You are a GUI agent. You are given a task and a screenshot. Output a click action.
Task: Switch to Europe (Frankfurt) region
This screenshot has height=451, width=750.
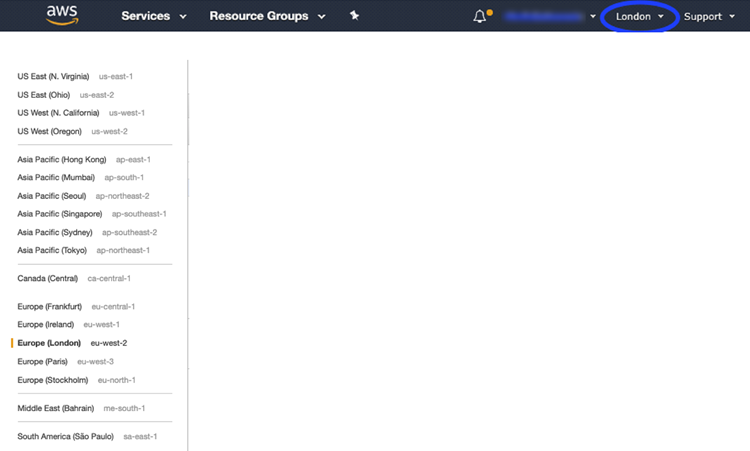pos(49,307)
